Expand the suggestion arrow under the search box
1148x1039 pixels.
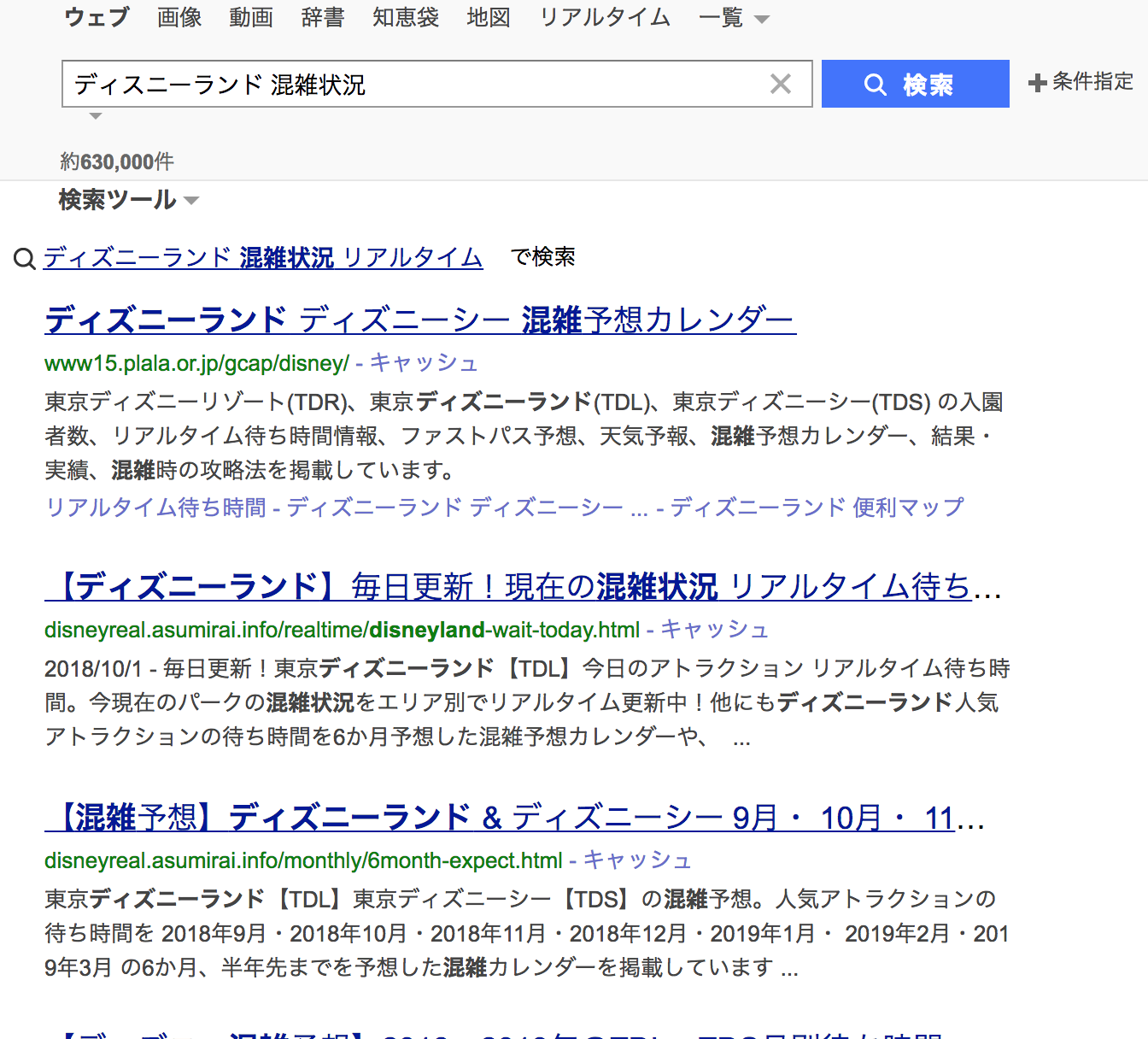point(96,115)
